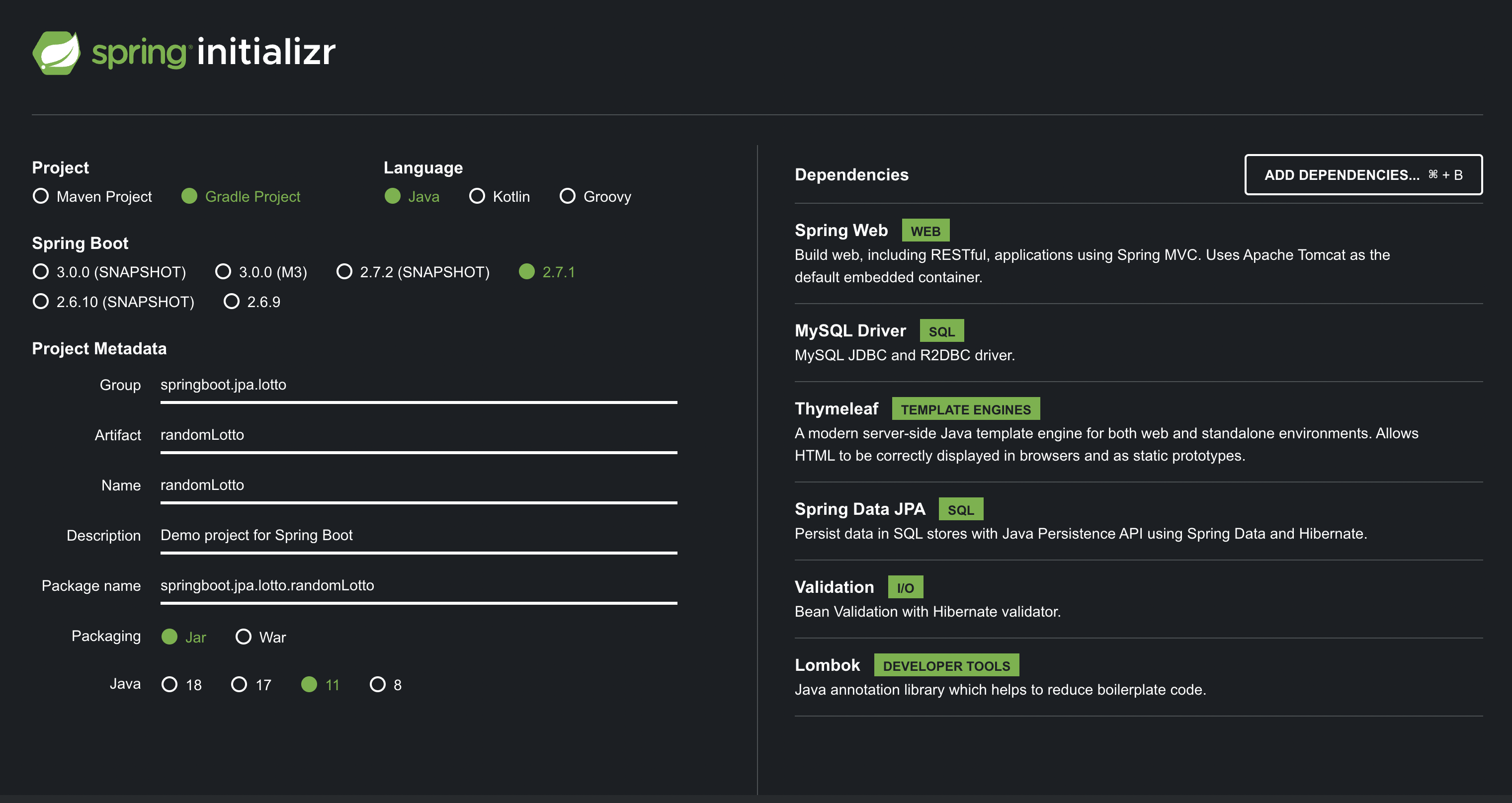Click the Dependencies heading

[851, 175]
